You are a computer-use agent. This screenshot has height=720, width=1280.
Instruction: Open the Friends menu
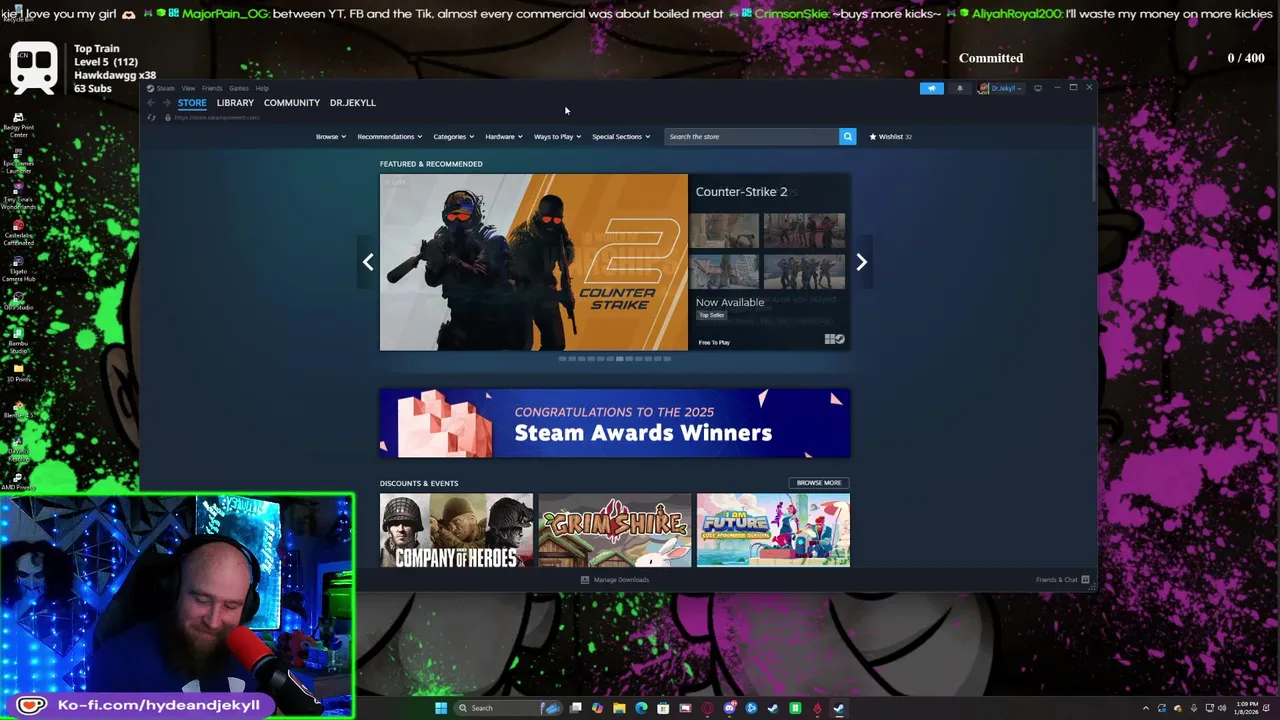click(212, 88)
